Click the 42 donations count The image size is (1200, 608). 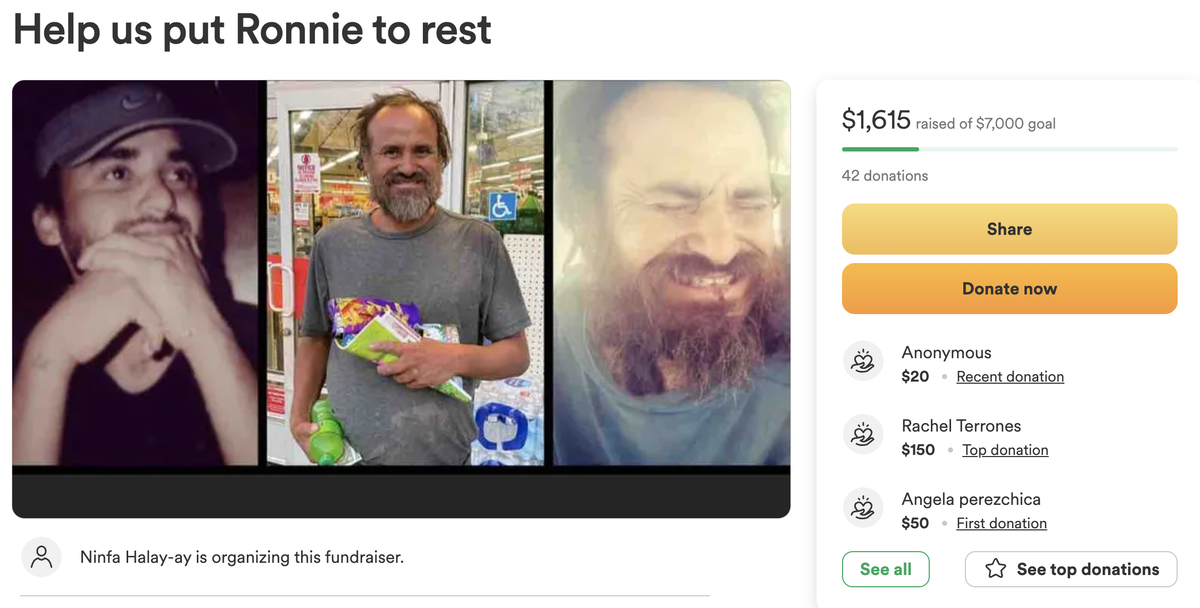click(885, 176)
